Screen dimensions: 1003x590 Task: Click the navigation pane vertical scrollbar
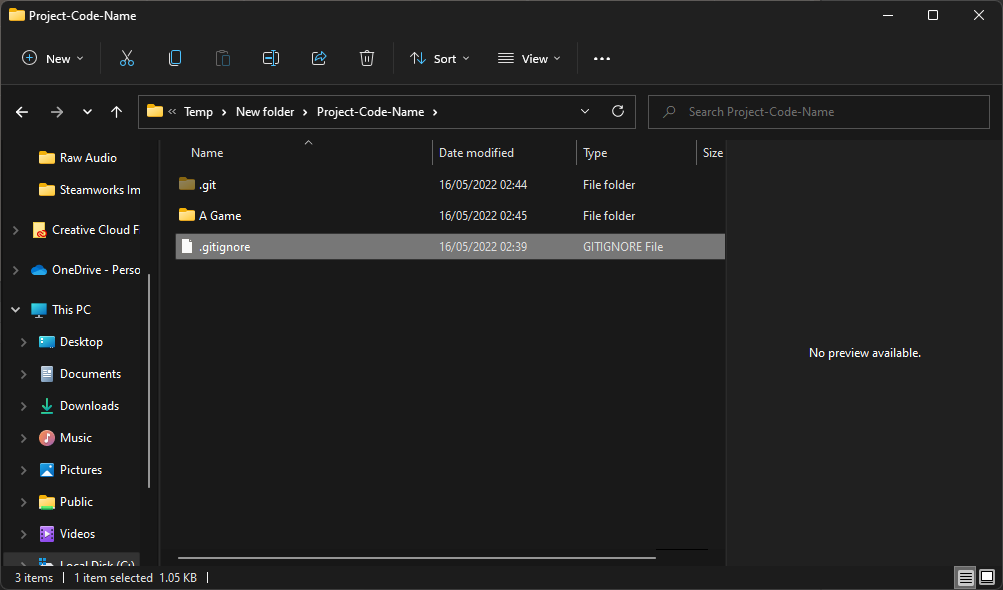click(x=149, y=381)
